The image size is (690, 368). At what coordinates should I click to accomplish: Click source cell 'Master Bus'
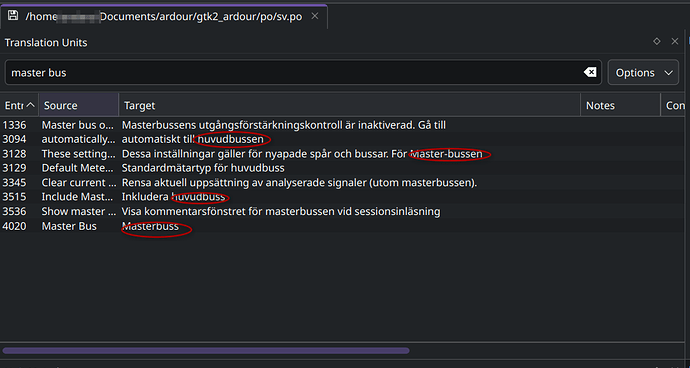[x=69, y=226]
